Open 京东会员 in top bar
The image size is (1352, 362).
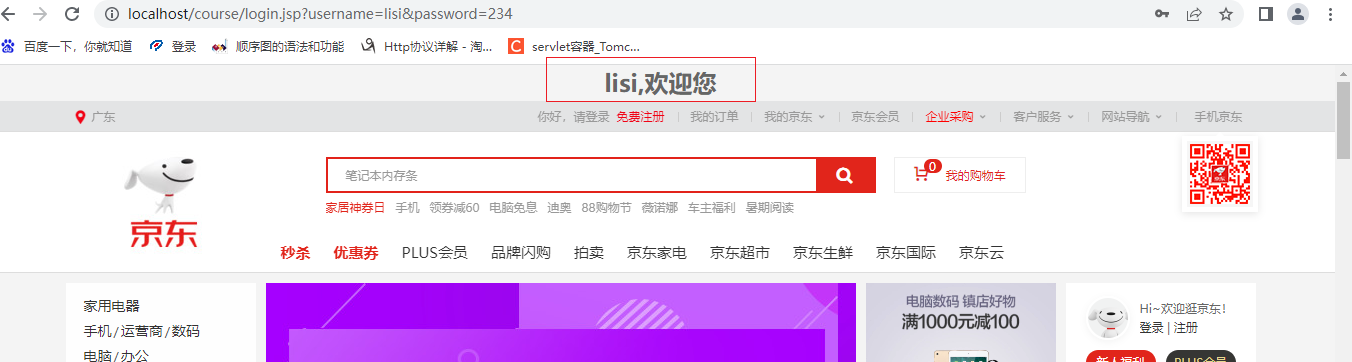point(875,117)
